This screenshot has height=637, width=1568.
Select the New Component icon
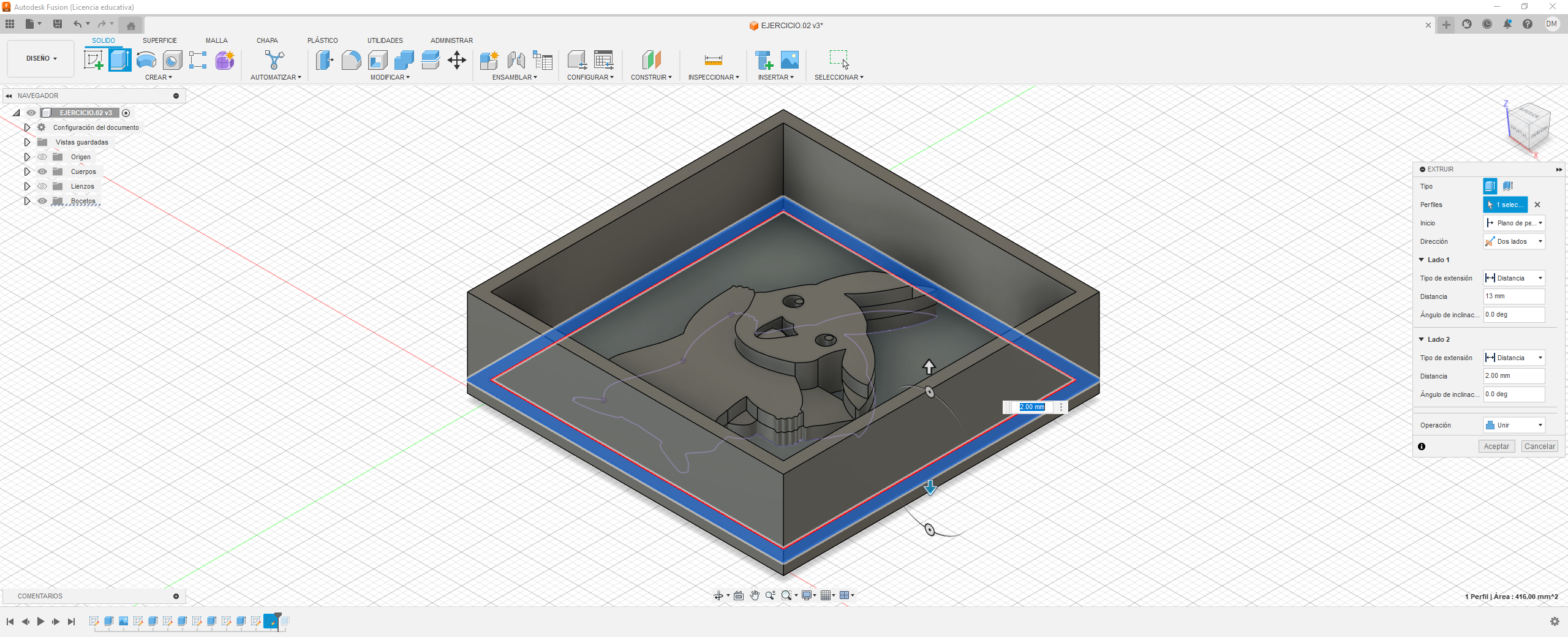[x=489, y=60]
